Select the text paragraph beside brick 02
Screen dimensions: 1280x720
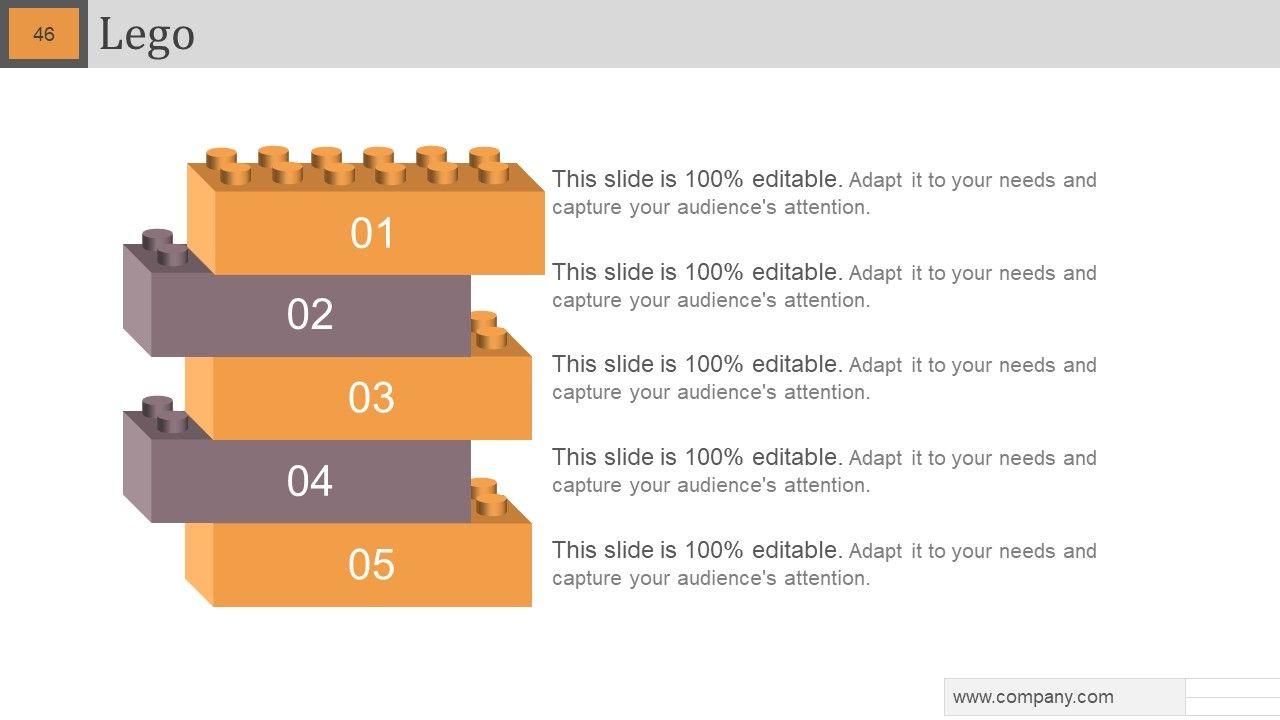[824, 286]
